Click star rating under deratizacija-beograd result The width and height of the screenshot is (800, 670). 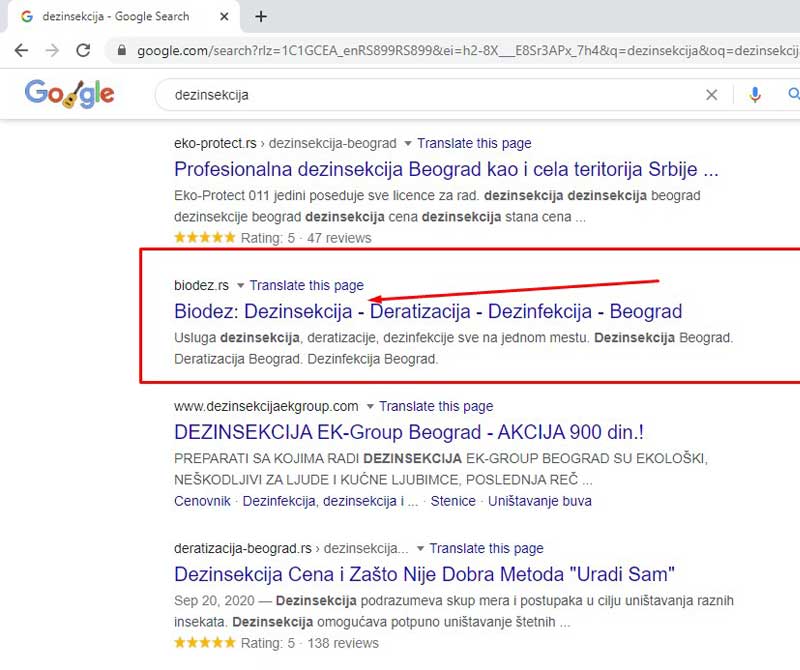205,642
